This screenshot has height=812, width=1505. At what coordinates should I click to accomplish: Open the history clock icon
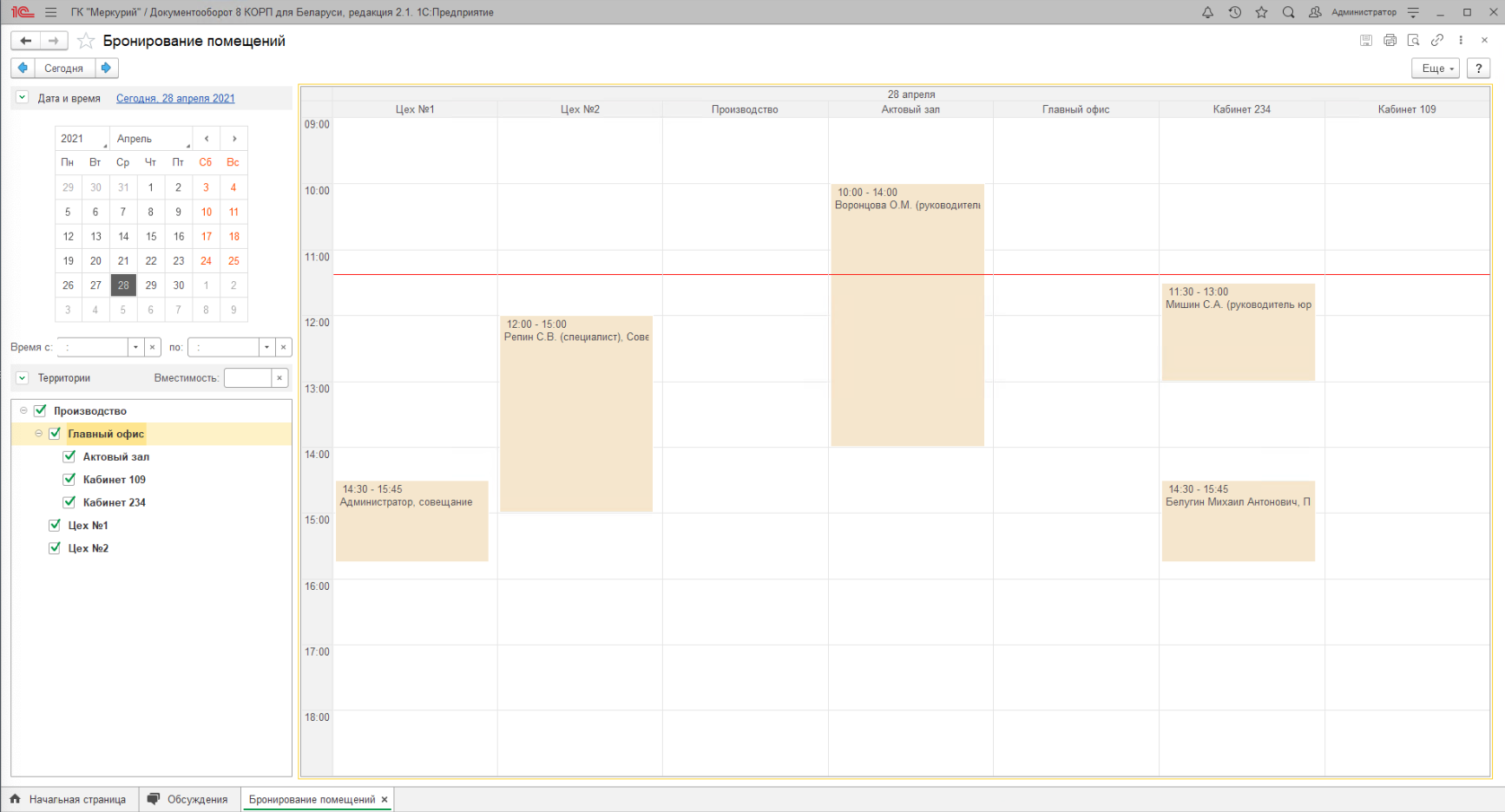(1234, 12)
